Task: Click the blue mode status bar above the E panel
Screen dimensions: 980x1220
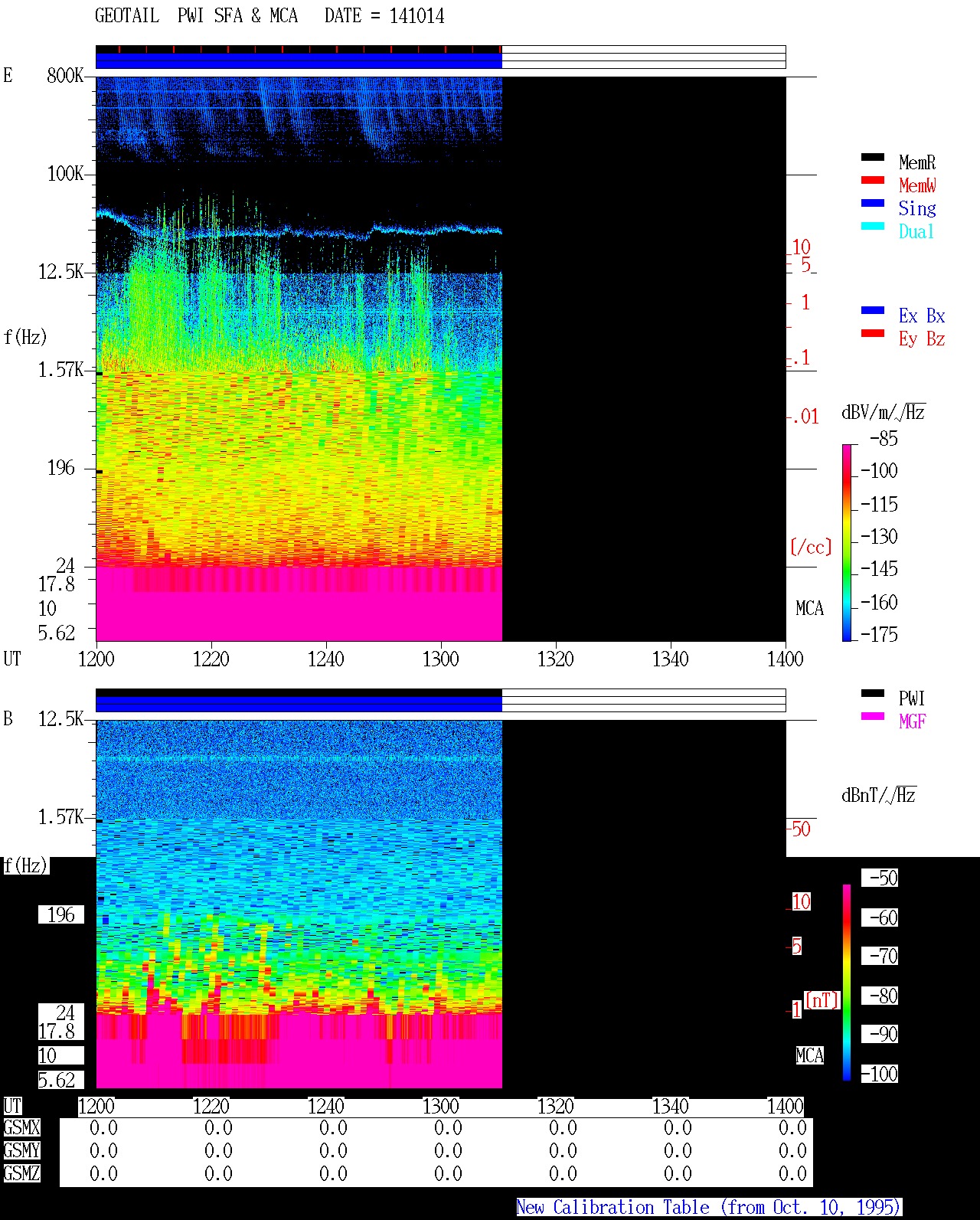Action: pyautogui.click(x=299, y=61)
